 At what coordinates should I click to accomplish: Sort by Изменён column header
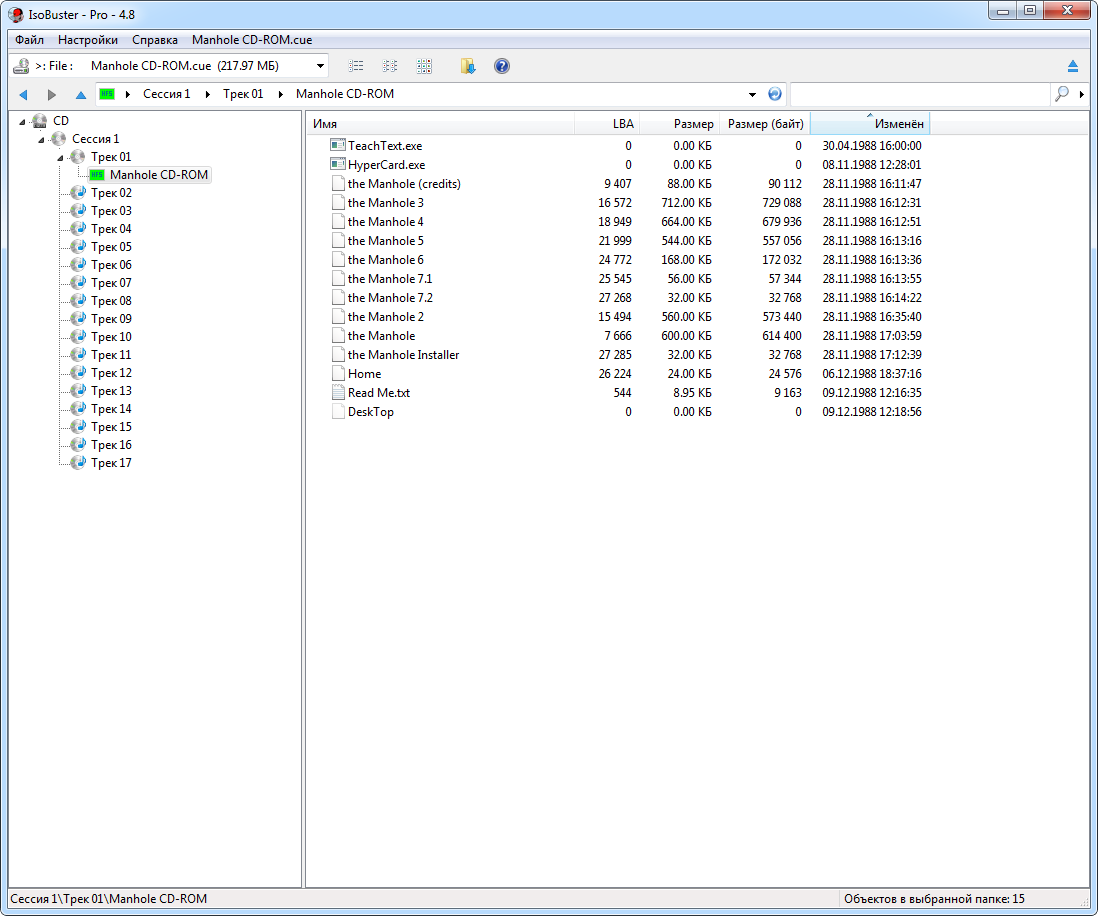pyautogui.click(x=870, y=124)
